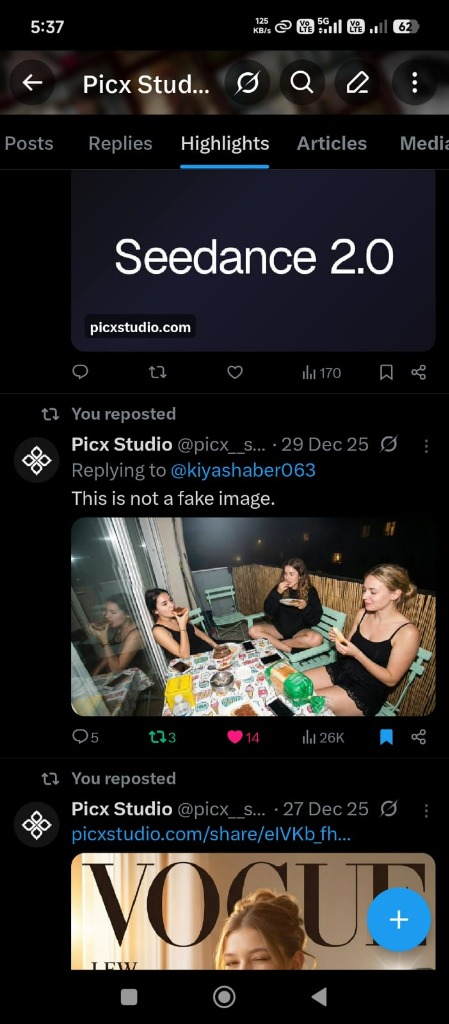Switch to the Replies tab
The width and height of the screenshot is (449, 1024).
[120, 143]
